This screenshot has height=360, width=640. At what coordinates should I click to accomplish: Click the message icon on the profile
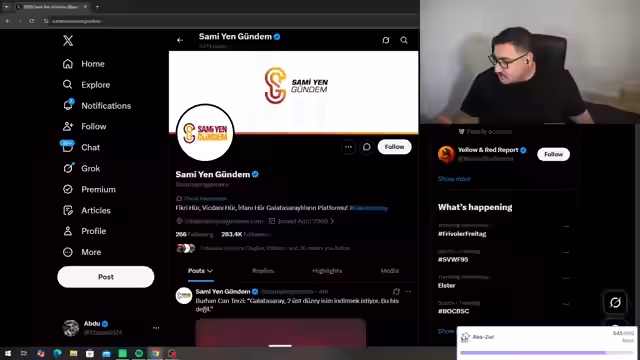click(367, 147)
